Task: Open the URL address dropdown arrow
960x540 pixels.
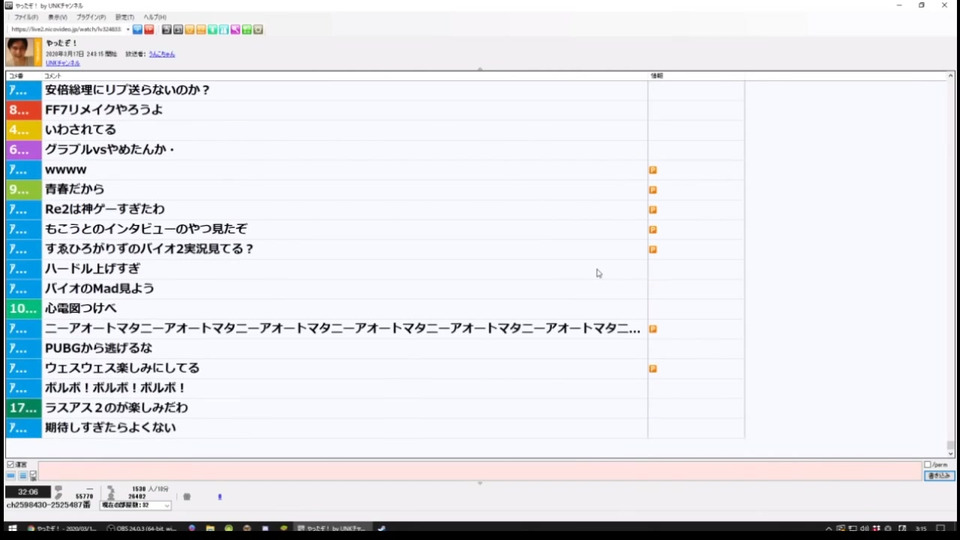Action: point(128,29)
